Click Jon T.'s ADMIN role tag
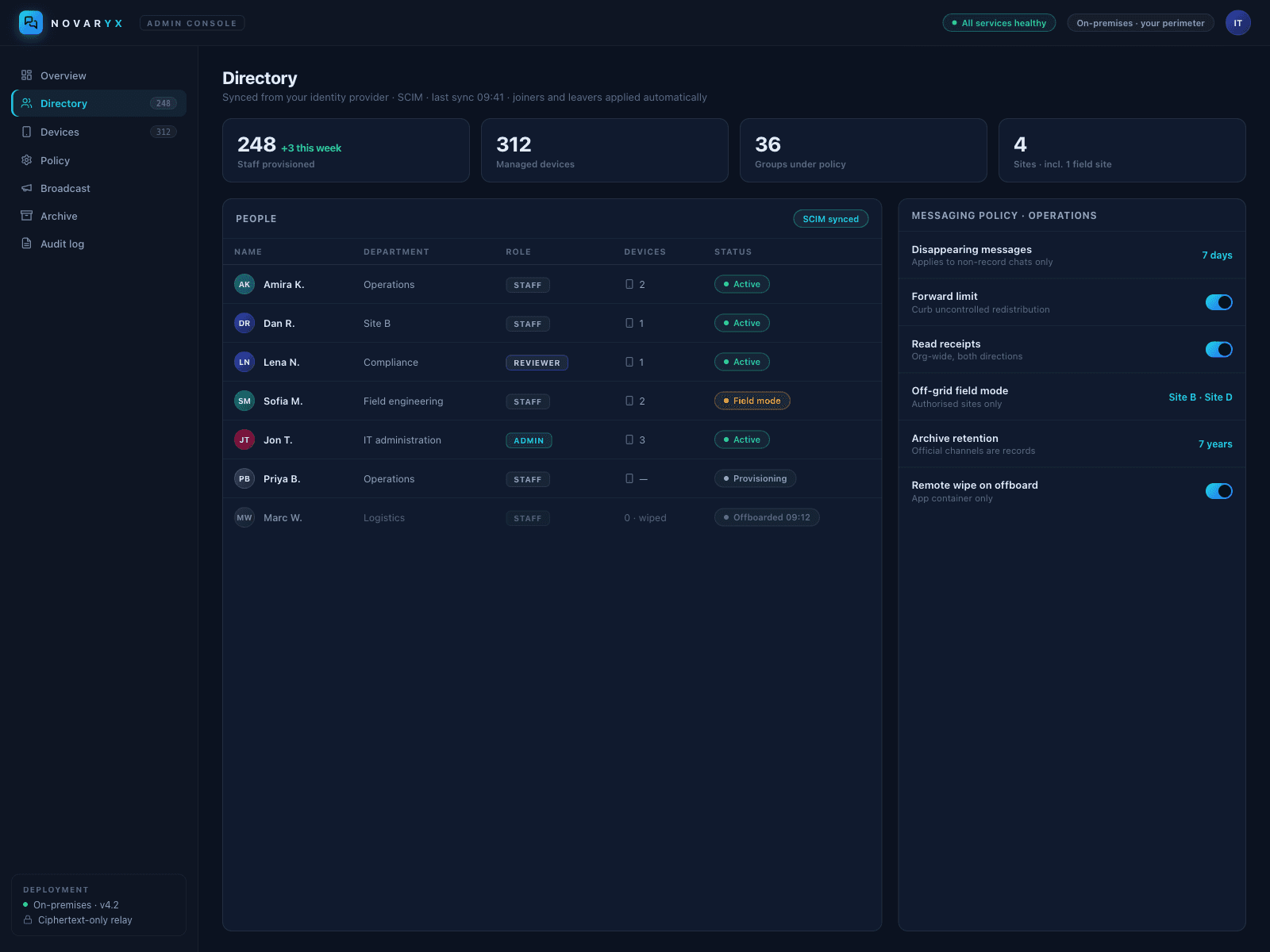The height and width of the screenshot is (952, 1270). point(529,440)
